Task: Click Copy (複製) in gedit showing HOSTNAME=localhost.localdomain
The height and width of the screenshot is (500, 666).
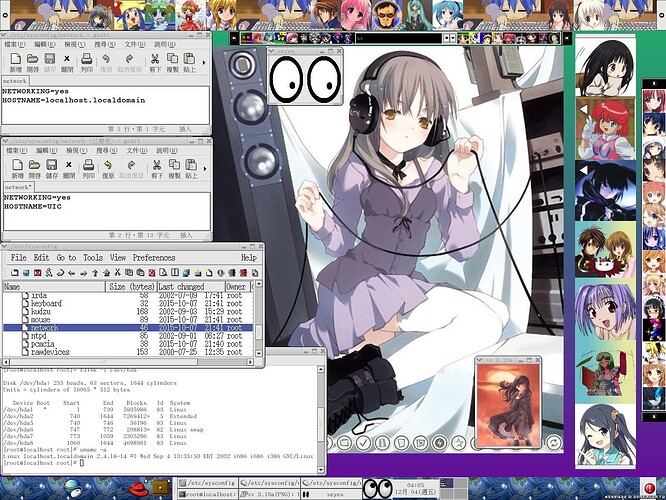Action: click(x=172, y=62)
